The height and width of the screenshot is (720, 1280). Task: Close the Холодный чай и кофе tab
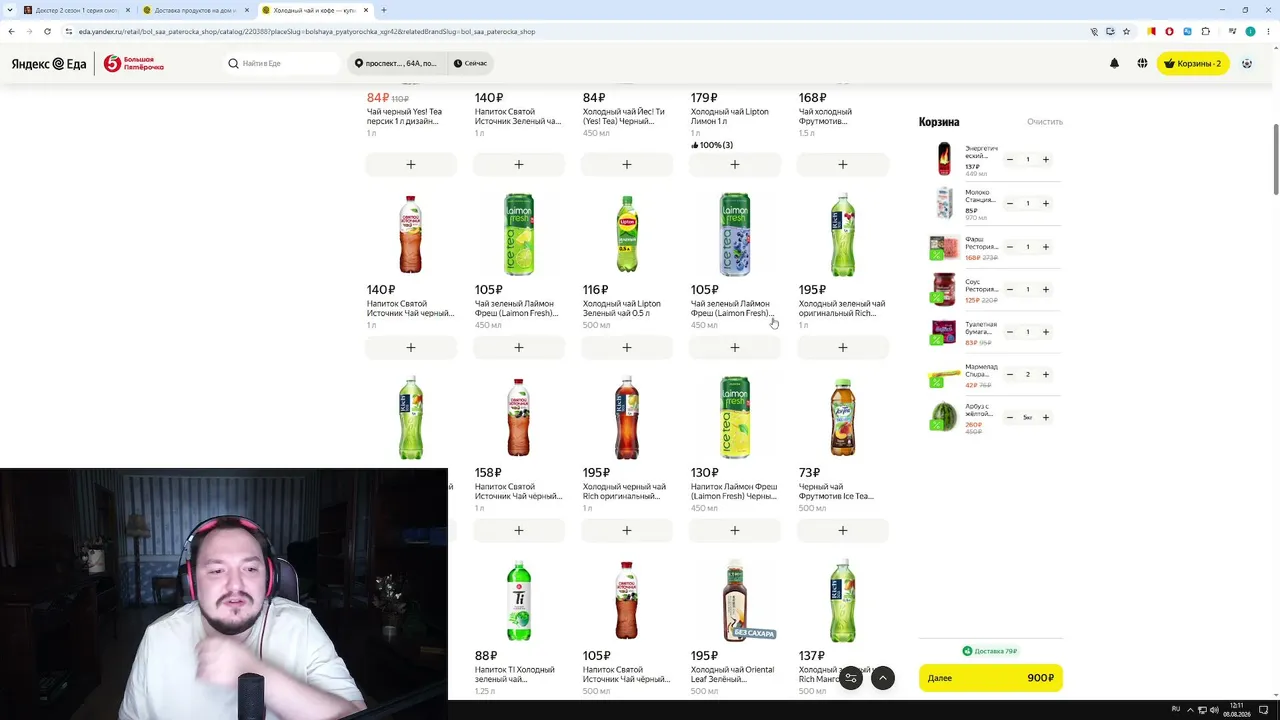click(365, 10)
